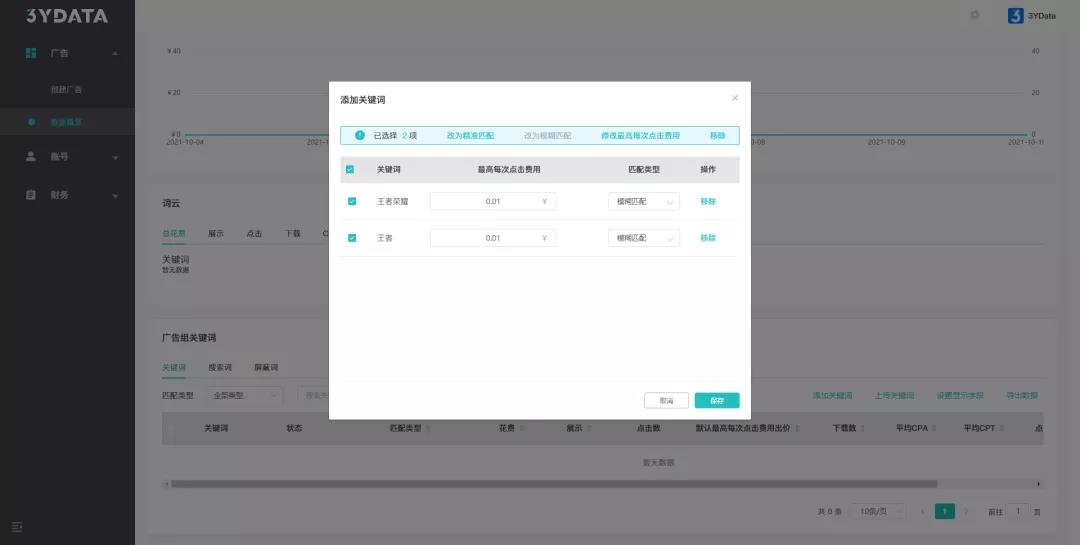Edit max click cost for 王者荣耀
Viewport: 1080px width, 545px height.
point(493,201)
